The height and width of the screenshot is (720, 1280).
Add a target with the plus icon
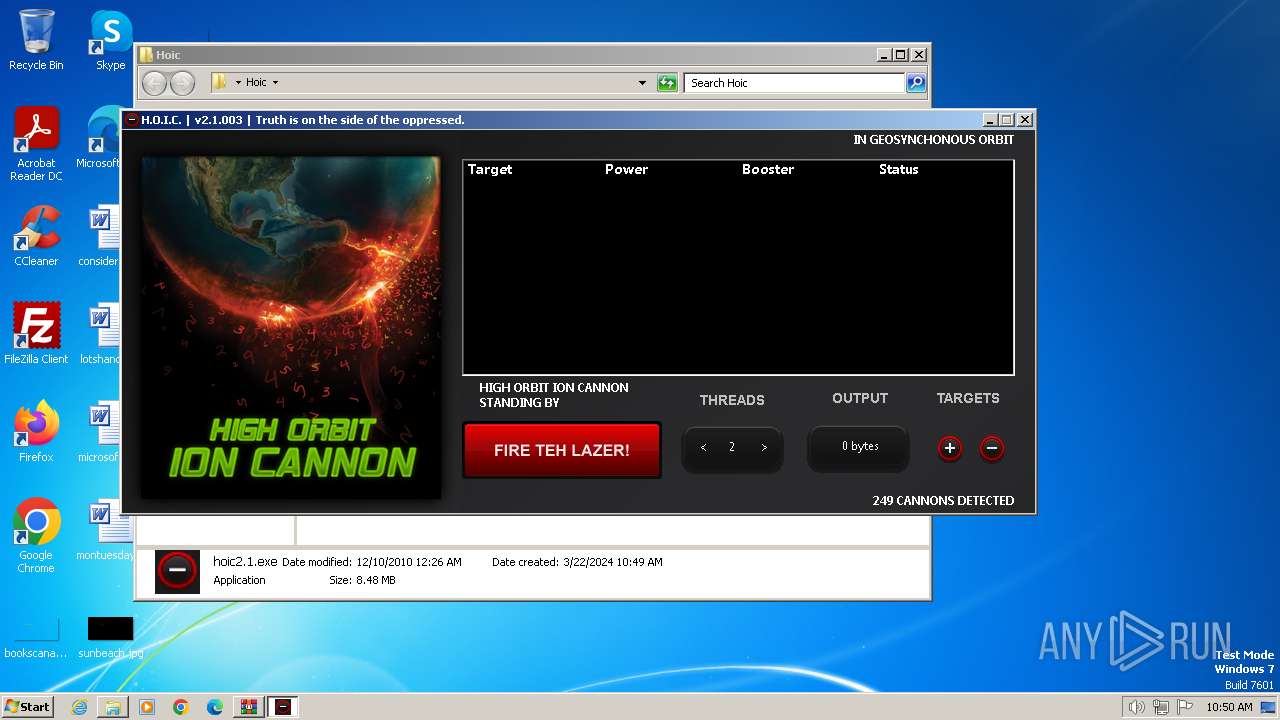click(x=950, y=448)
